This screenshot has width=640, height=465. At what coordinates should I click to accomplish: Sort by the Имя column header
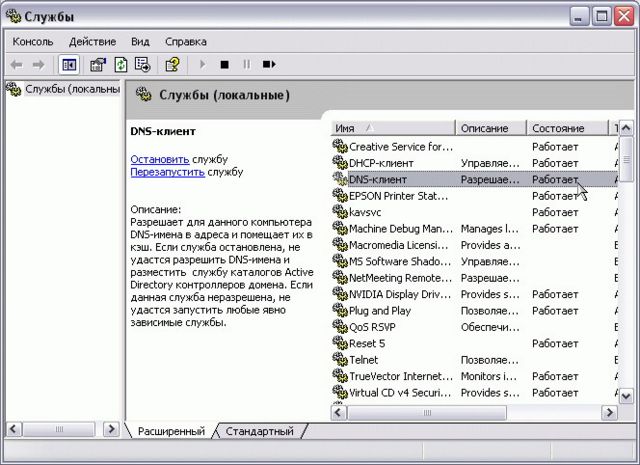pyautogui.click(x=393, y=128)
